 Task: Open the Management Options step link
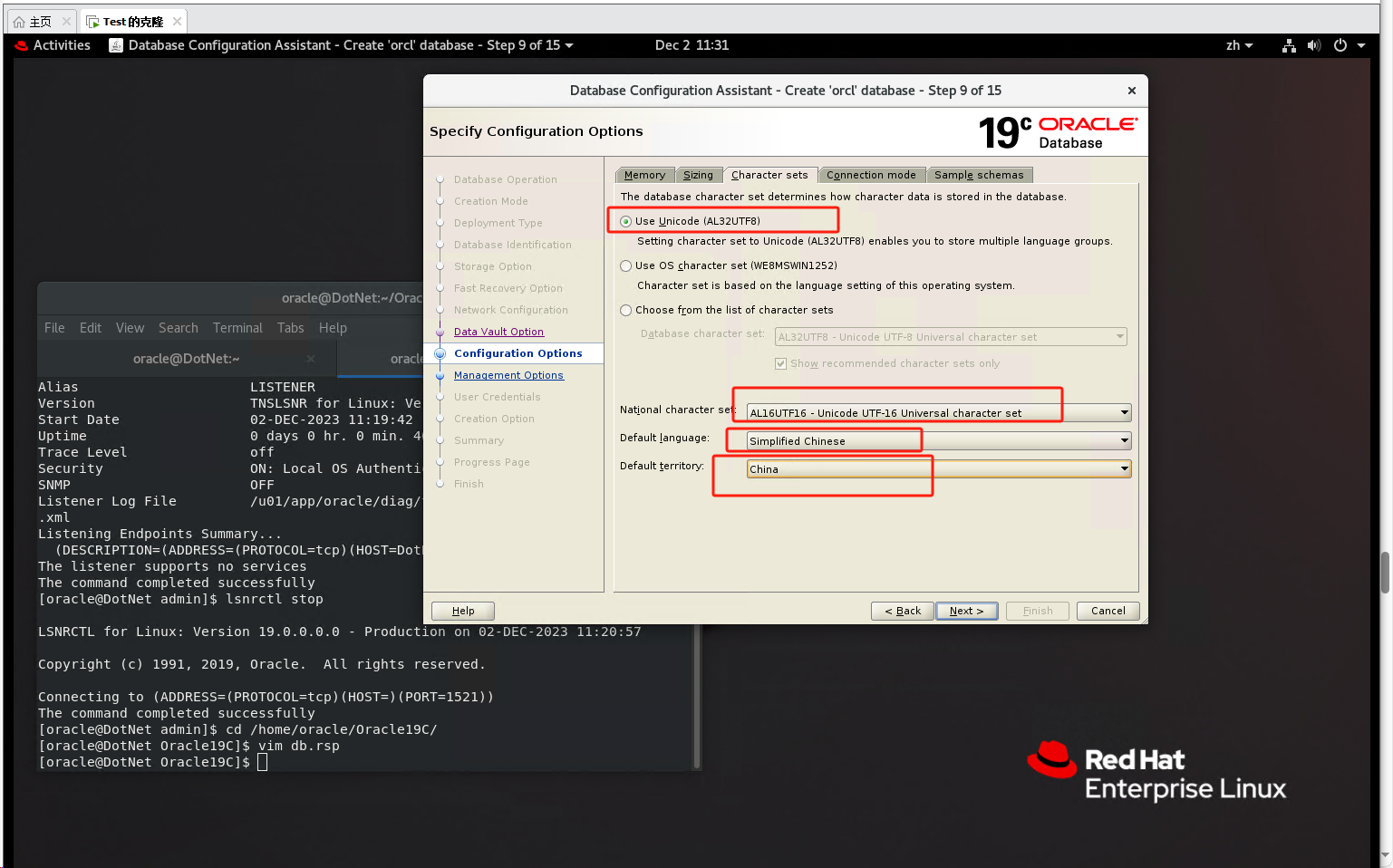pos(508,375)
